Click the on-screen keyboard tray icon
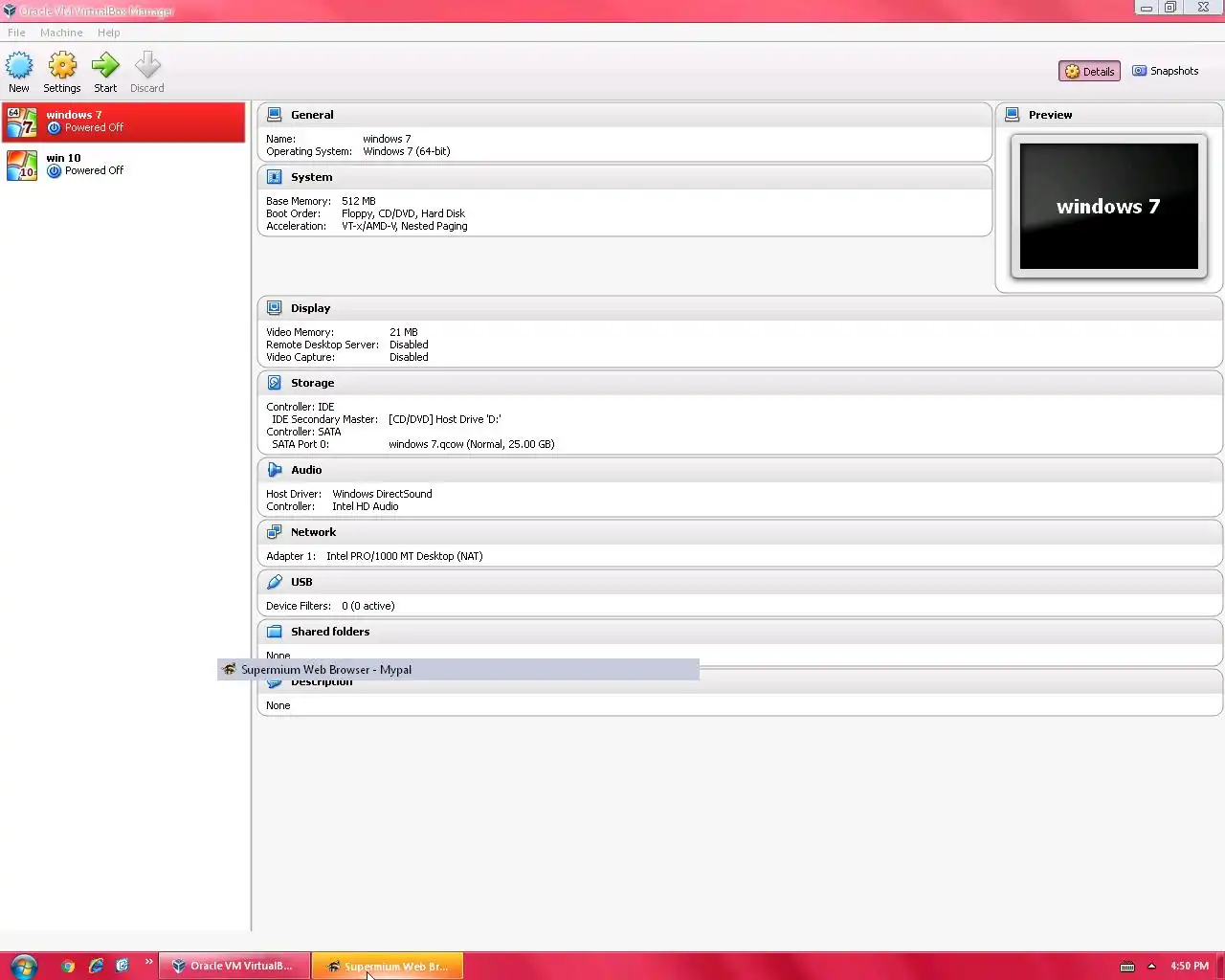The image size is (1225, 980). pyautogui.click(x=1127, y=967)
